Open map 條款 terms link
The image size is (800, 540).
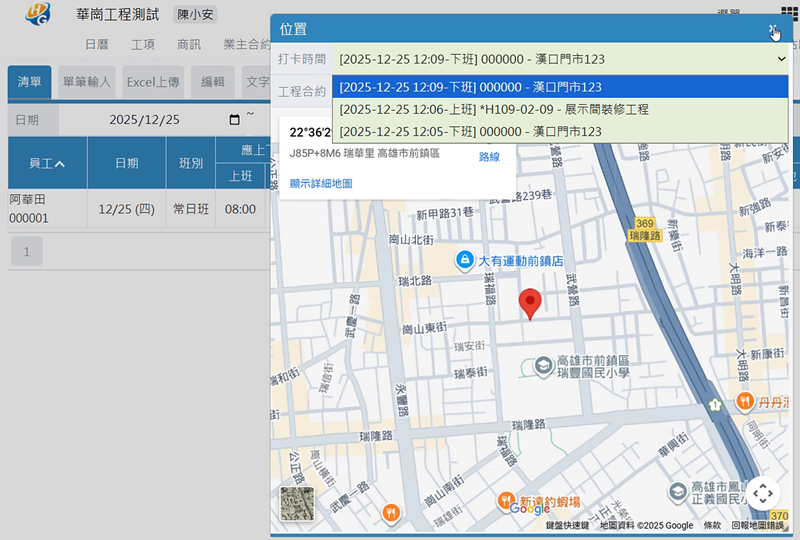(712, 526)
